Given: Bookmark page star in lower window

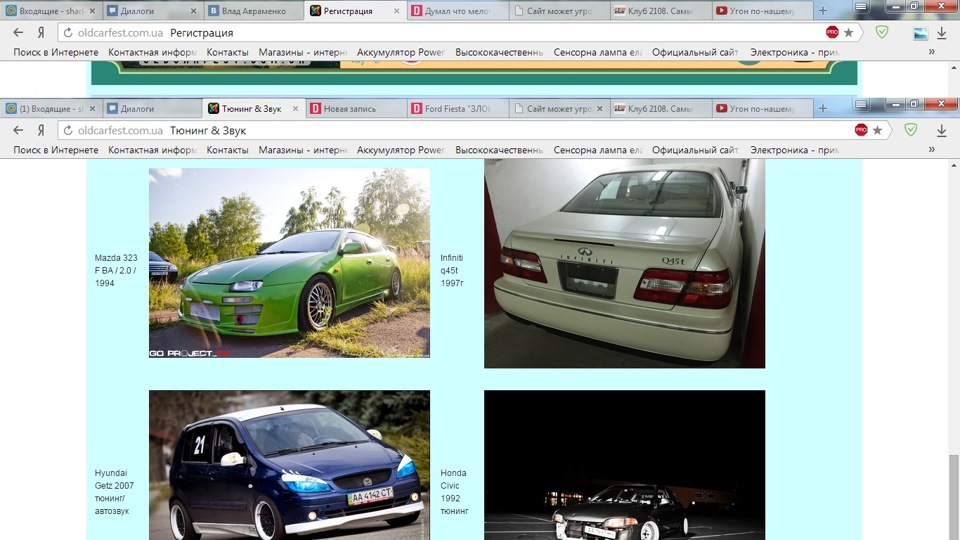Looking at the screenshot, I should click(x=877, y=130).
